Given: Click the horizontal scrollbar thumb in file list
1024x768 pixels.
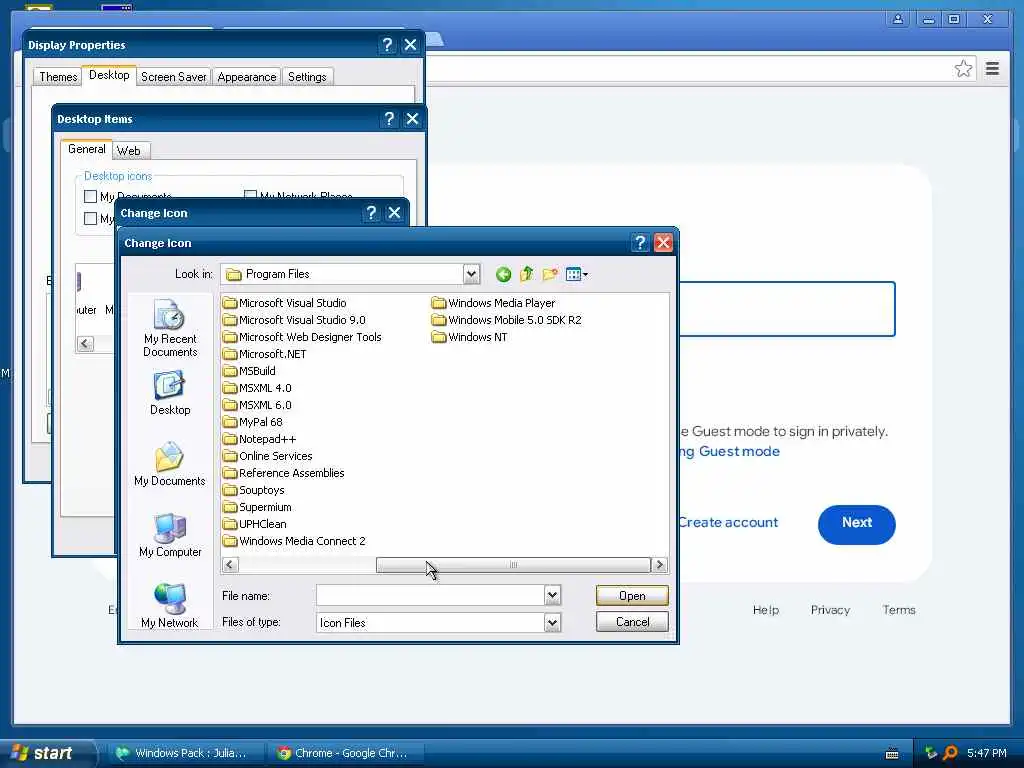Looking at the screenshot, I should click(x=513, y=565).
